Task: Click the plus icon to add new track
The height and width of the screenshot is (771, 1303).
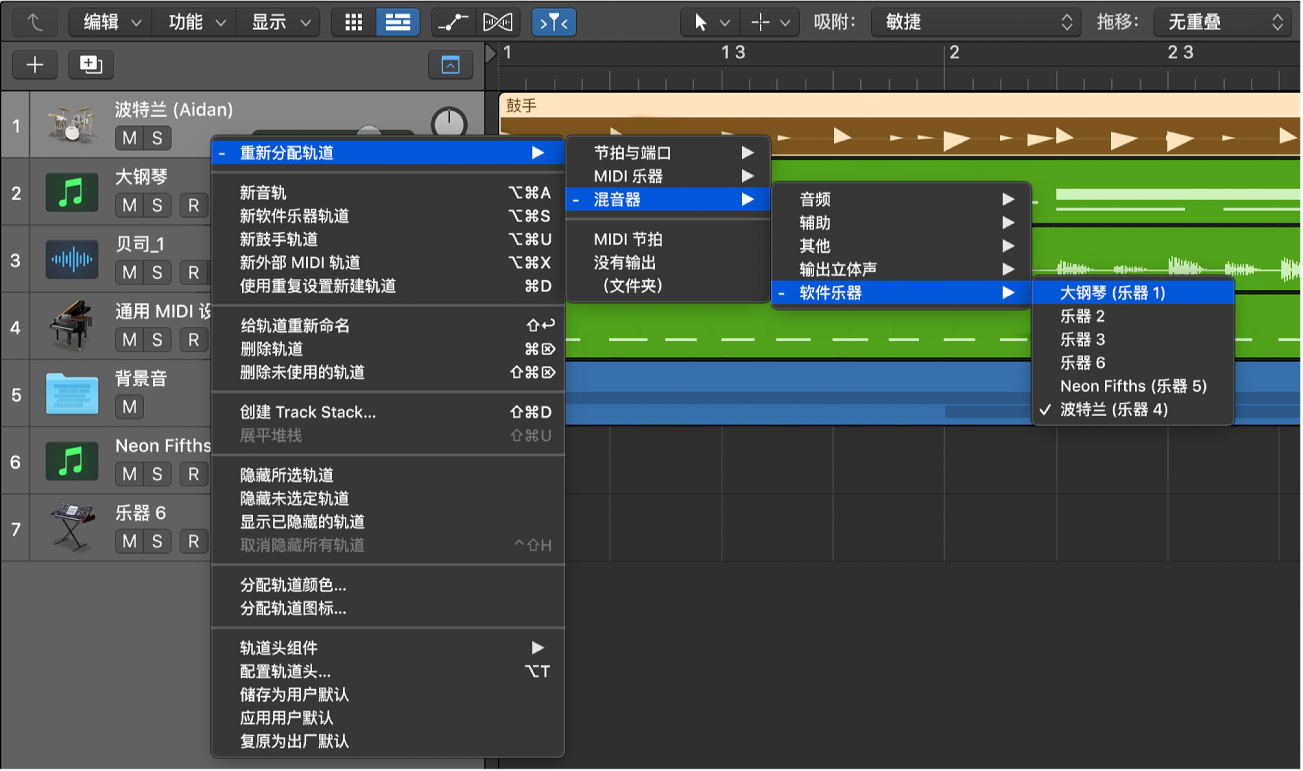Action: pos(35,65)
